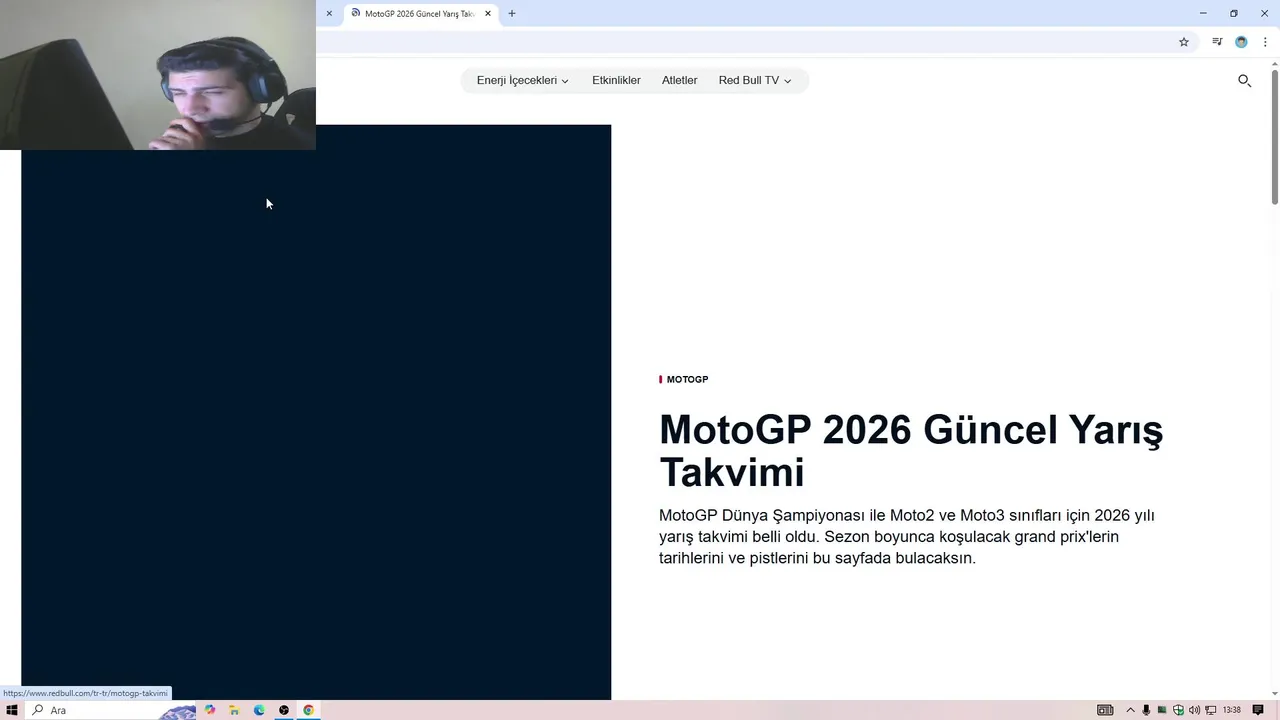Screen dimensions: 1280x720
Task: Open the Google Chrome taskbar icon
Action: (x=308, y=710)
